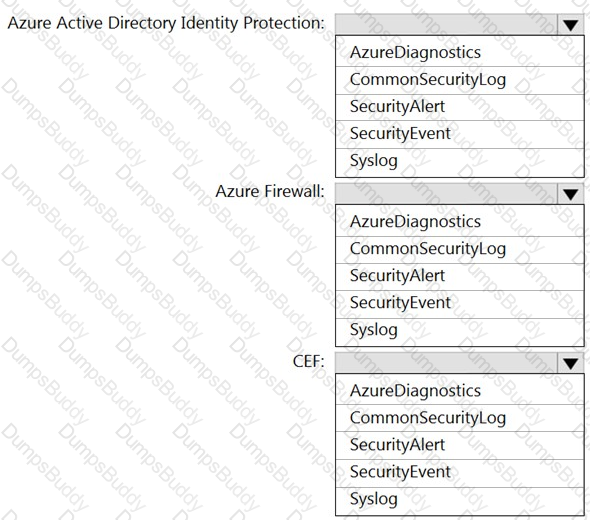Pick CommonSecurityLog under Azure Firewall
The width and height of the screenshot is (590, 520).
[x=460, y=249]
